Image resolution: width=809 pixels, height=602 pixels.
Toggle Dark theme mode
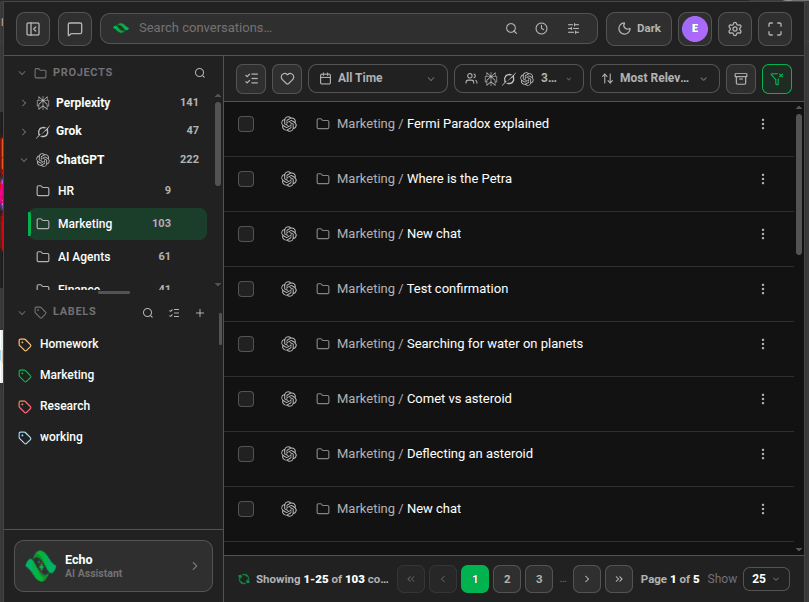point(639,29)
